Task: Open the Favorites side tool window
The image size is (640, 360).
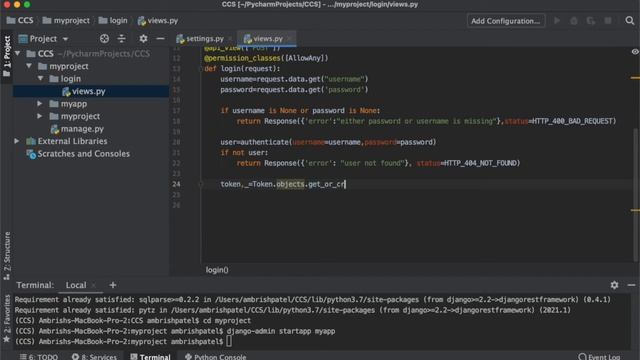Action: [7, 318]
